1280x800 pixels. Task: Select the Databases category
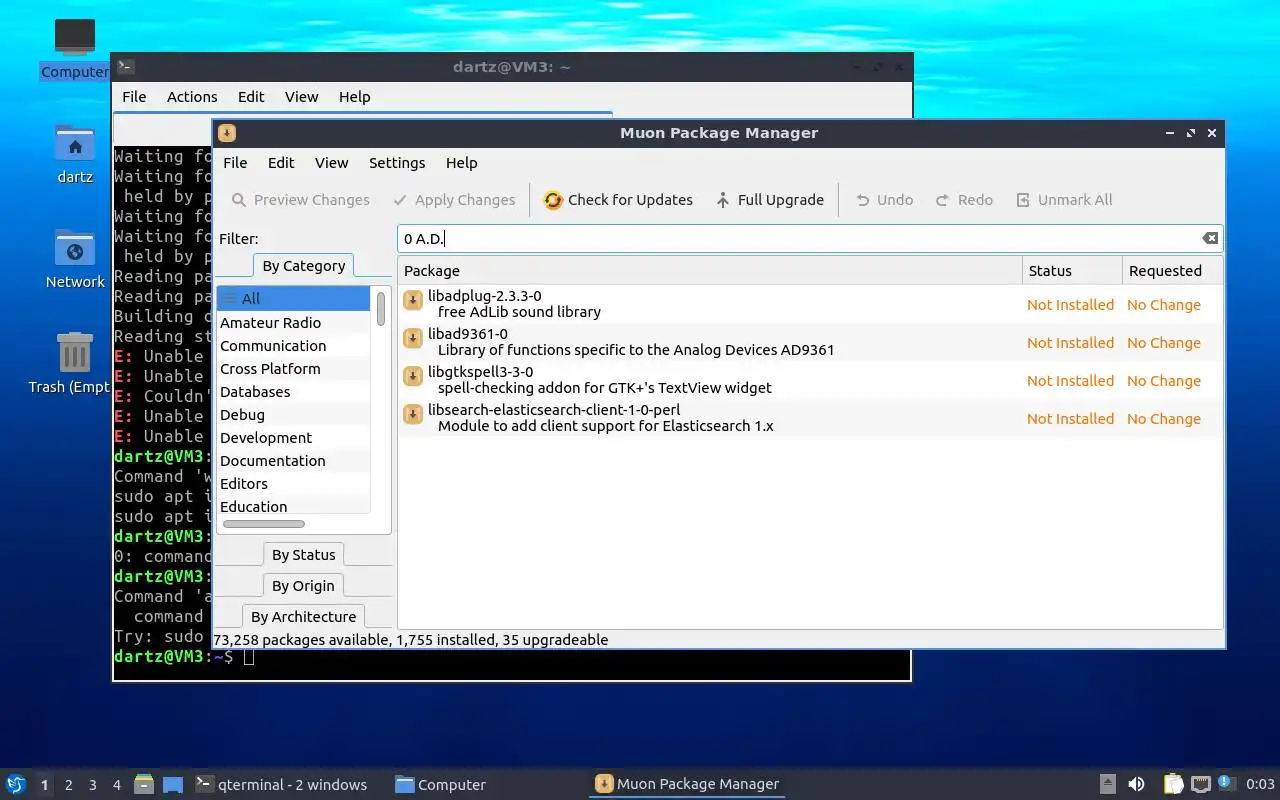[x=294, y=392]
